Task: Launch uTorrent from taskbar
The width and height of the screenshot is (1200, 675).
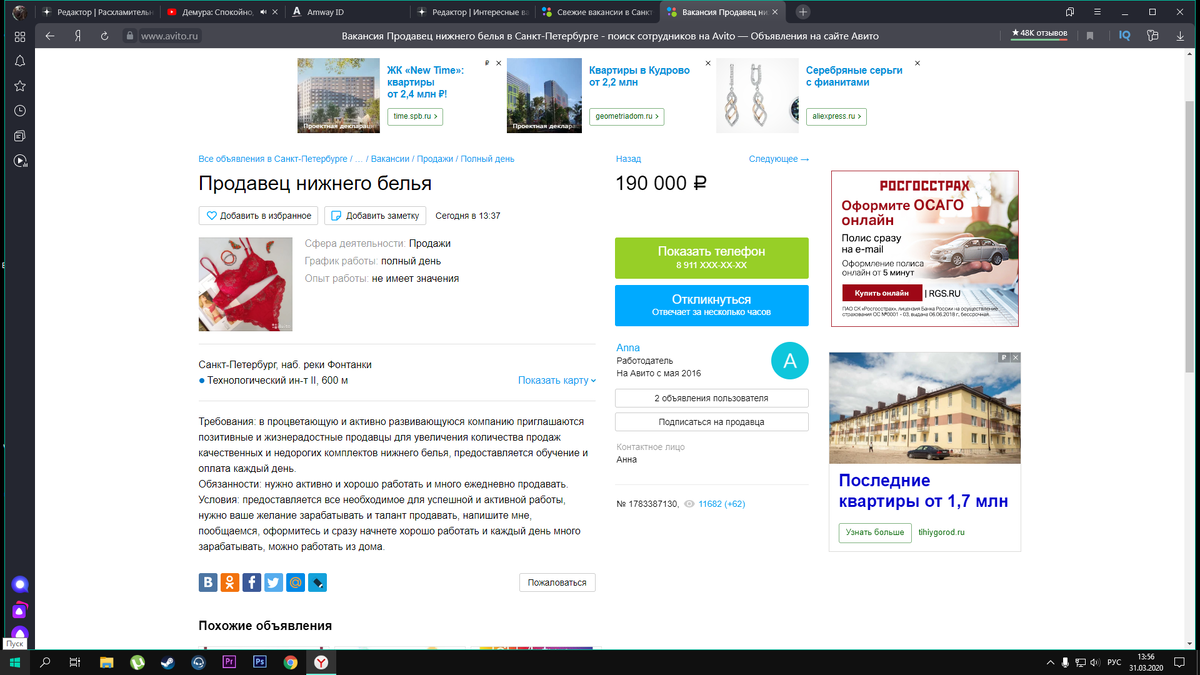Action: point(137,662)
